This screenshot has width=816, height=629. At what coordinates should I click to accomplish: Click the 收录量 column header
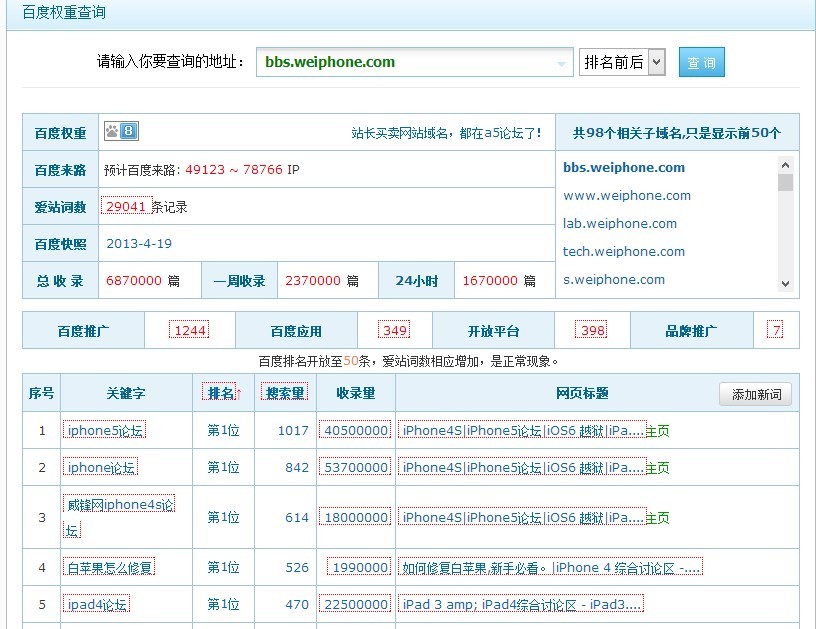355,393
